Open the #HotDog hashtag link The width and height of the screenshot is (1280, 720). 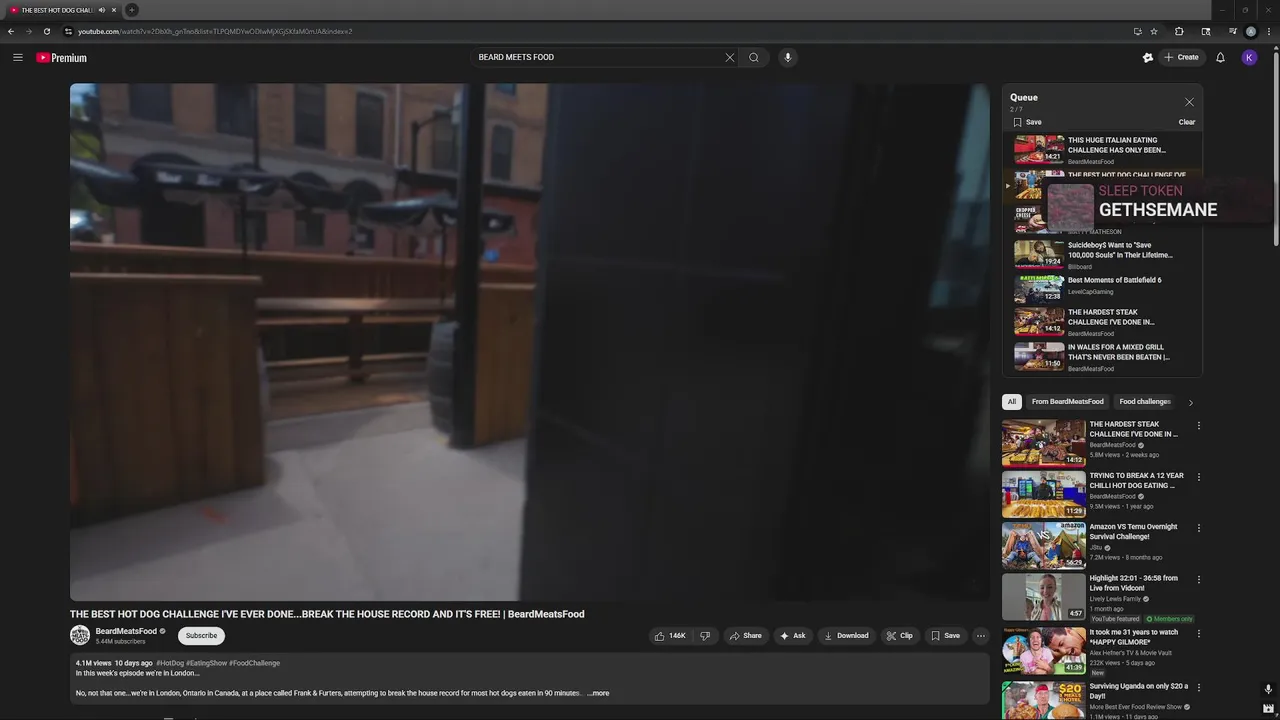[169, 663]
